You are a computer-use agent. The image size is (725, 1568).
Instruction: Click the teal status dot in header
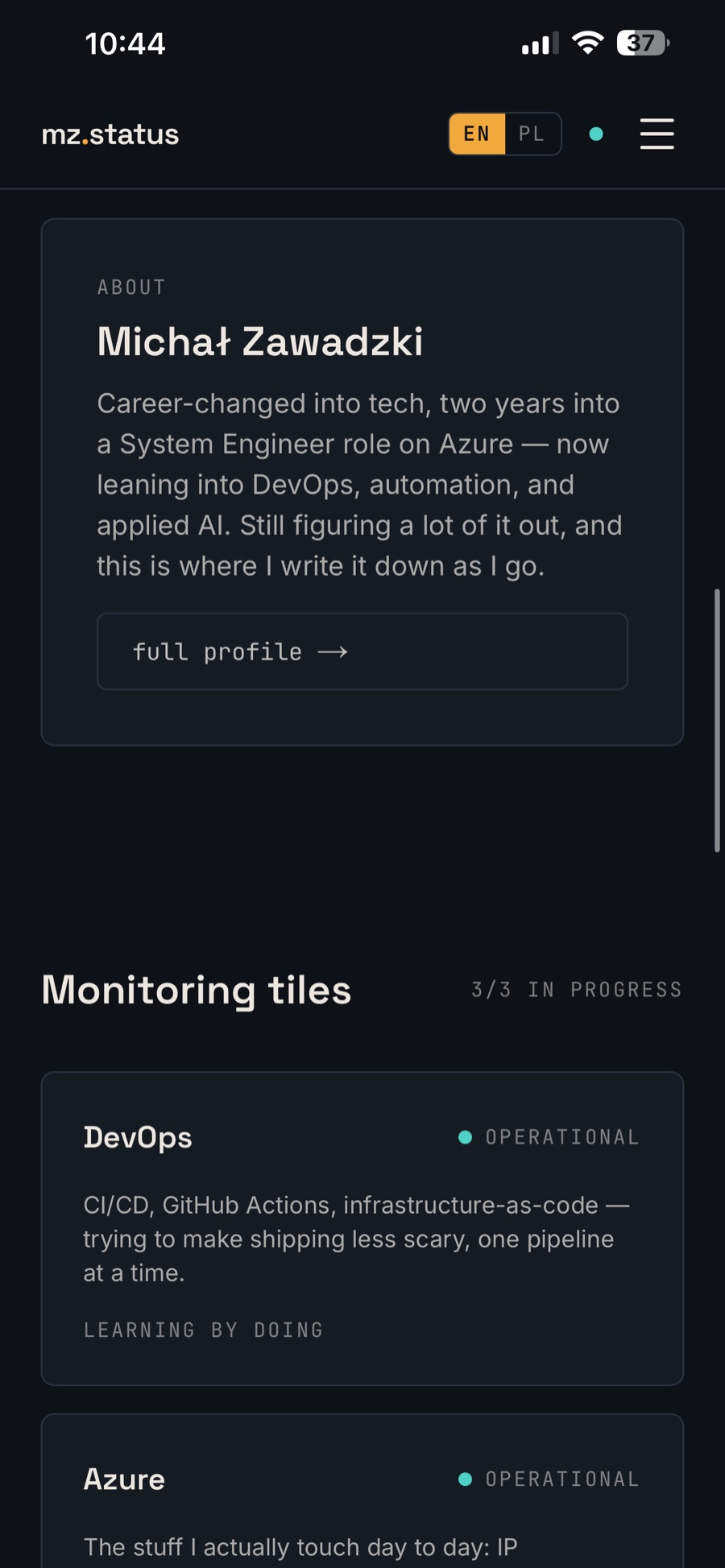pos(596,134)
